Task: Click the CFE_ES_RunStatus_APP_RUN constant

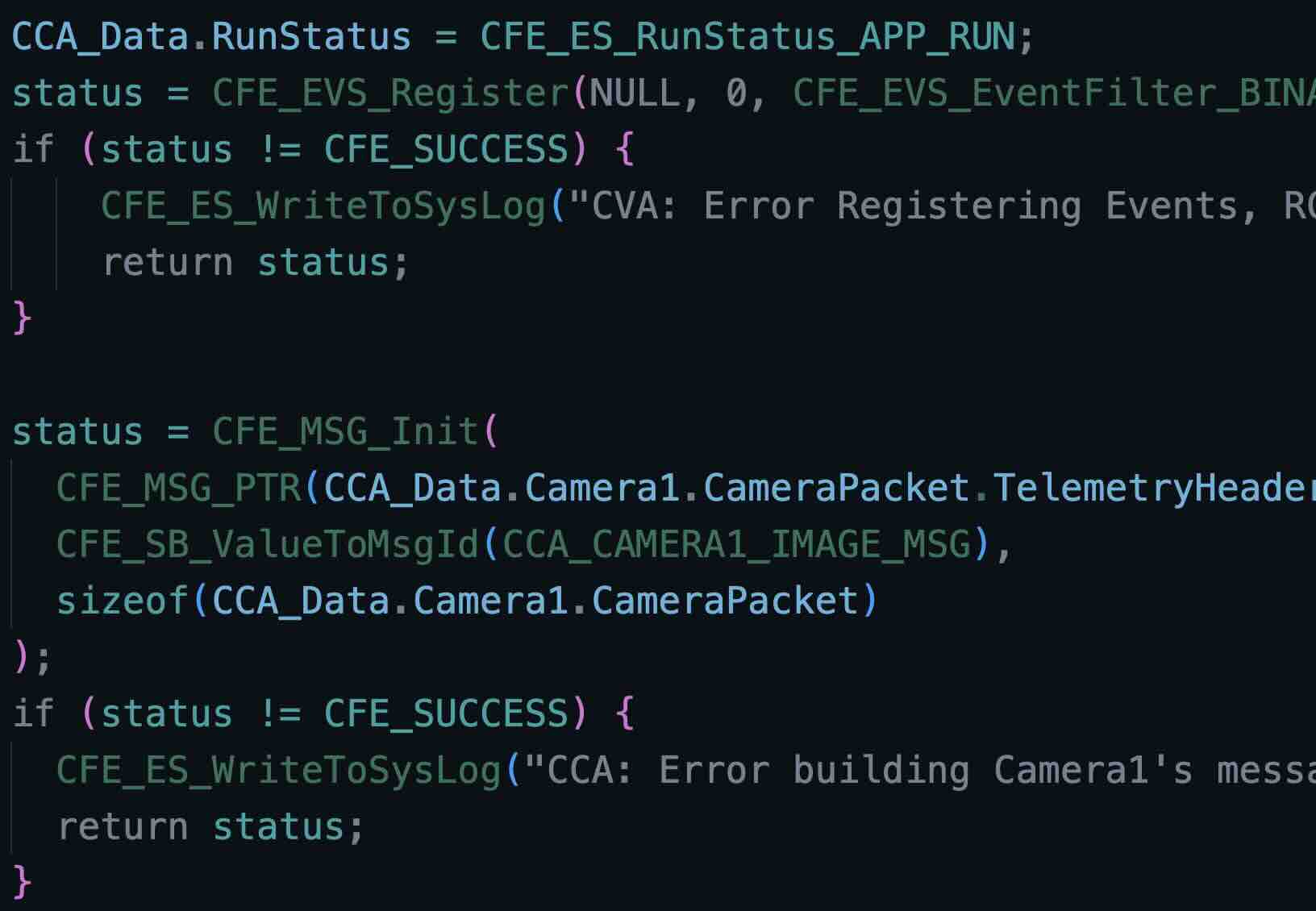Action: (x=747, y=36)
